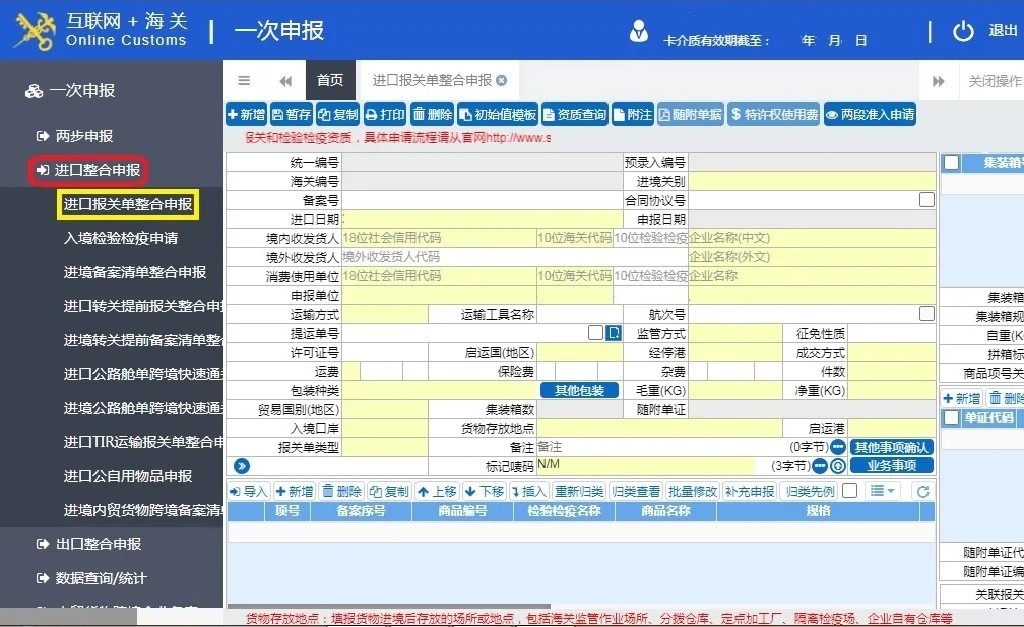Select 入境检验检疫申请 in the sidebar

tap(121, 238)
